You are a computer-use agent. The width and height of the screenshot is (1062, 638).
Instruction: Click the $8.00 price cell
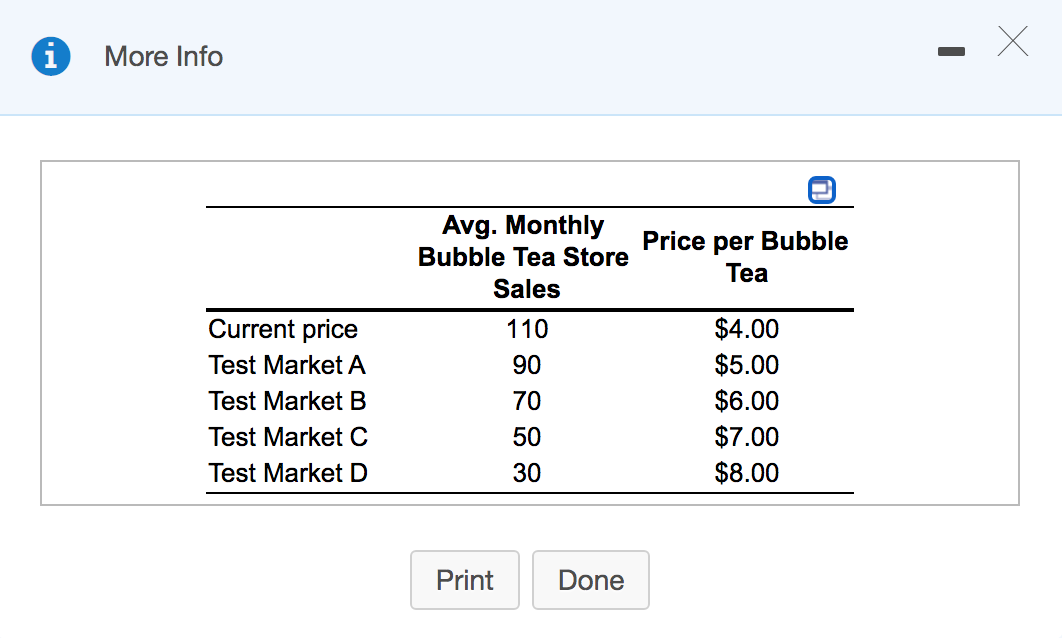(746, 473)
